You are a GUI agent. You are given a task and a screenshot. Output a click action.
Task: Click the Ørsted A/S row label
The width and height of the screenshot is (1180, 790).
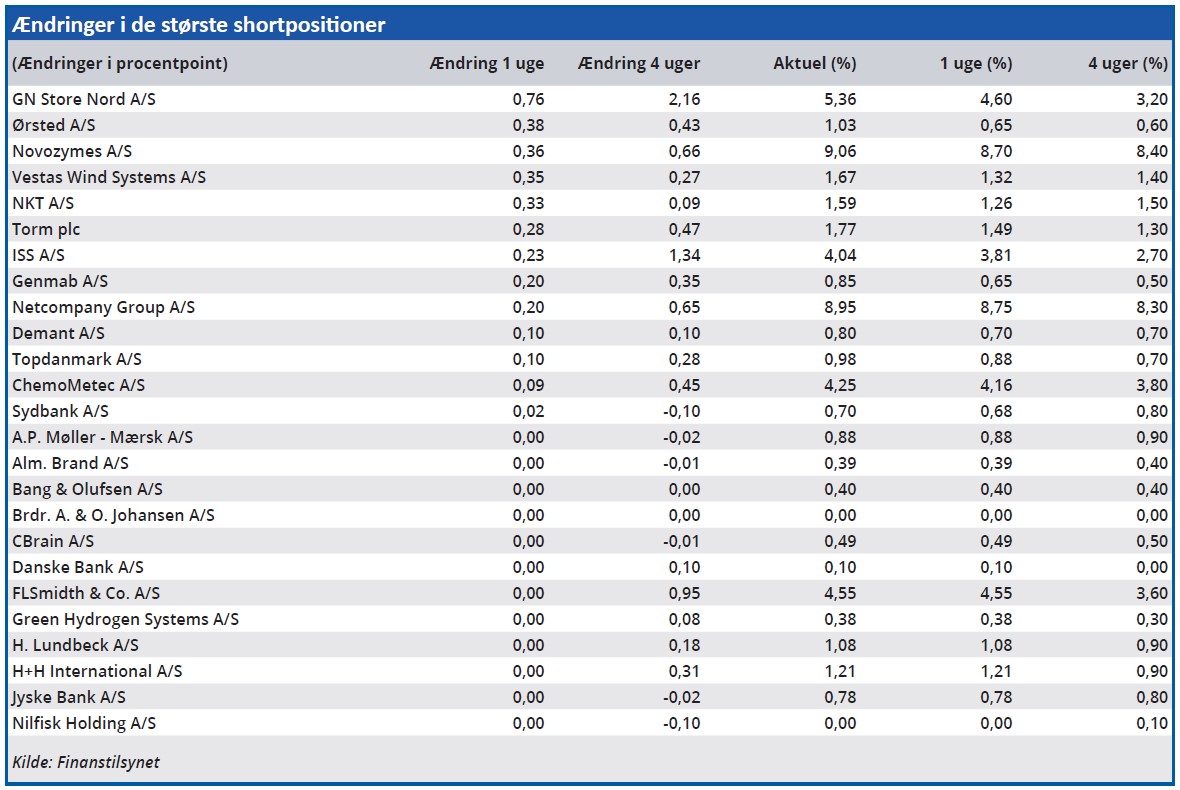[x=55, y=125]
